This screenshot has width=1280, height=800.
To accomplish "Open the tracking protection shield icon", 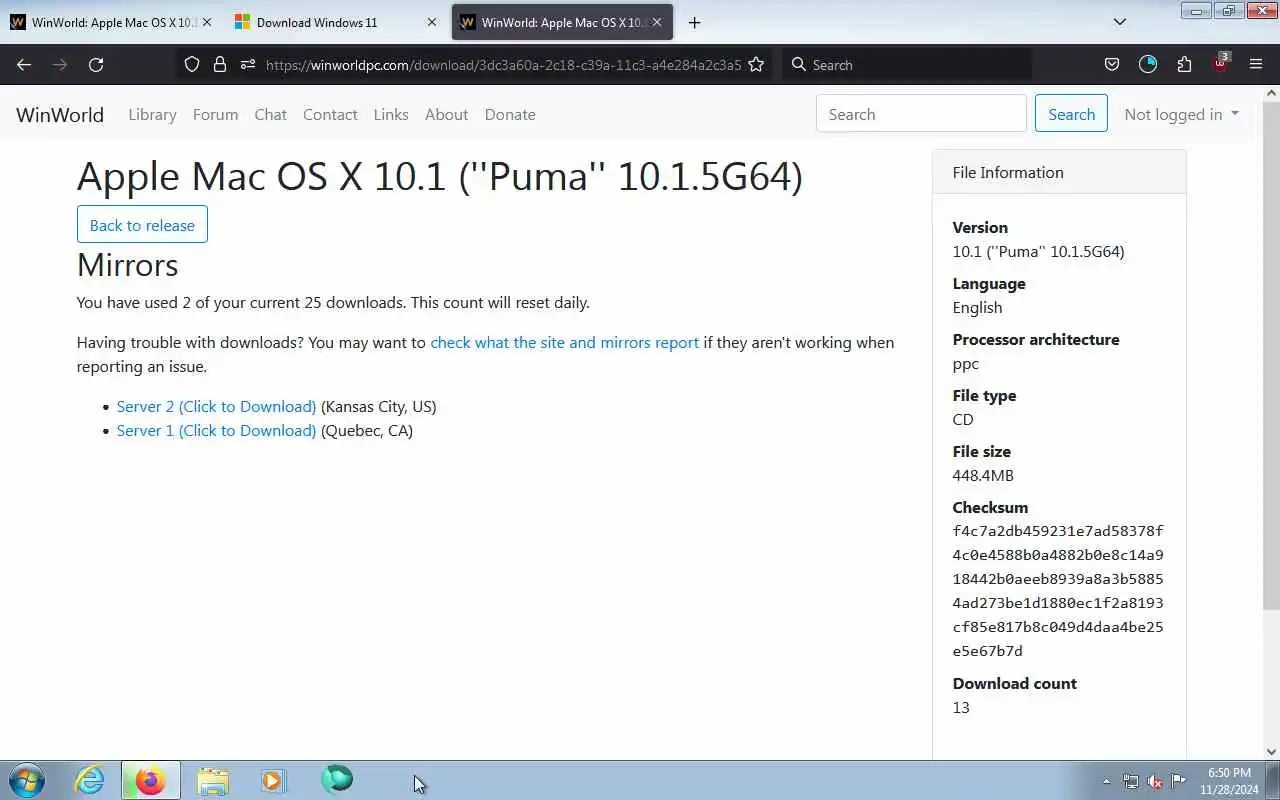I will [x=192, y=64].
